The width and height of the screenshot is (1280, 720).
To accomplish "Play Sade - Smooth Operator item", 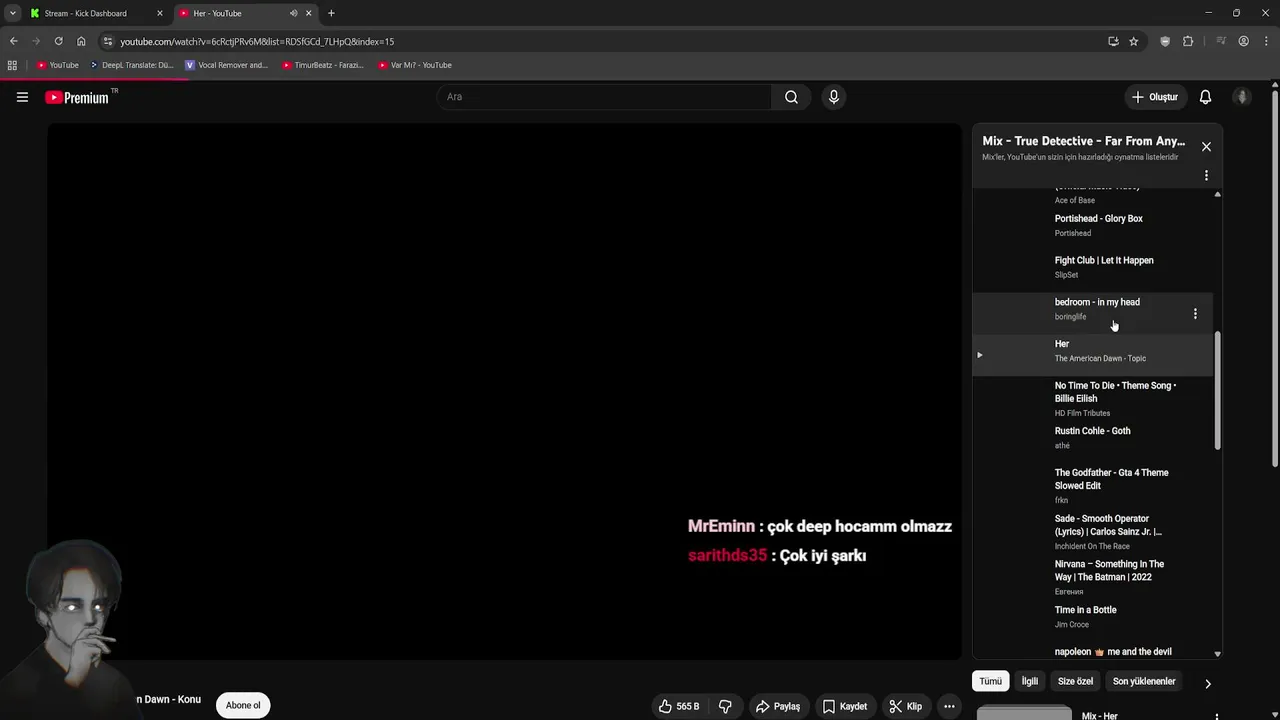I will (x=1092, y=531).
